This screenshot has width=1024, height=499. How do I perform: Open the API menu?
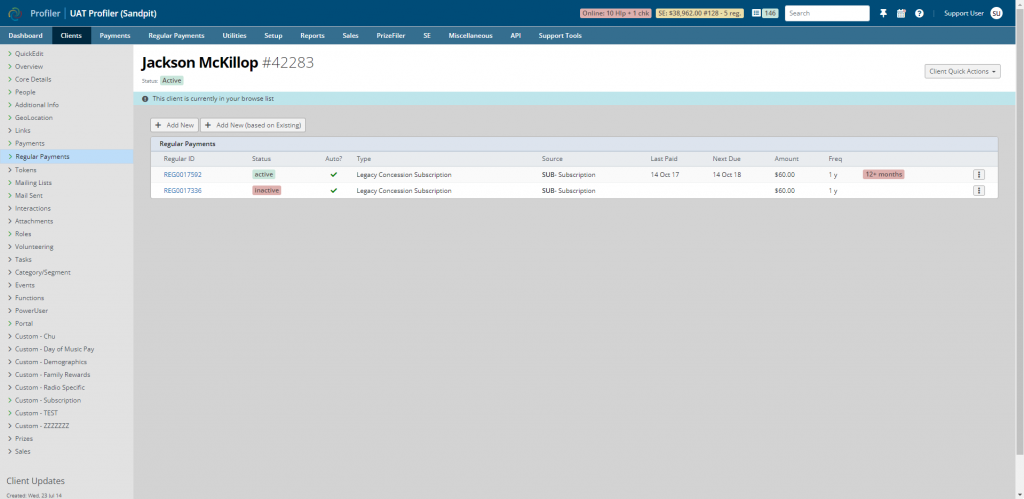coord(516,35)
